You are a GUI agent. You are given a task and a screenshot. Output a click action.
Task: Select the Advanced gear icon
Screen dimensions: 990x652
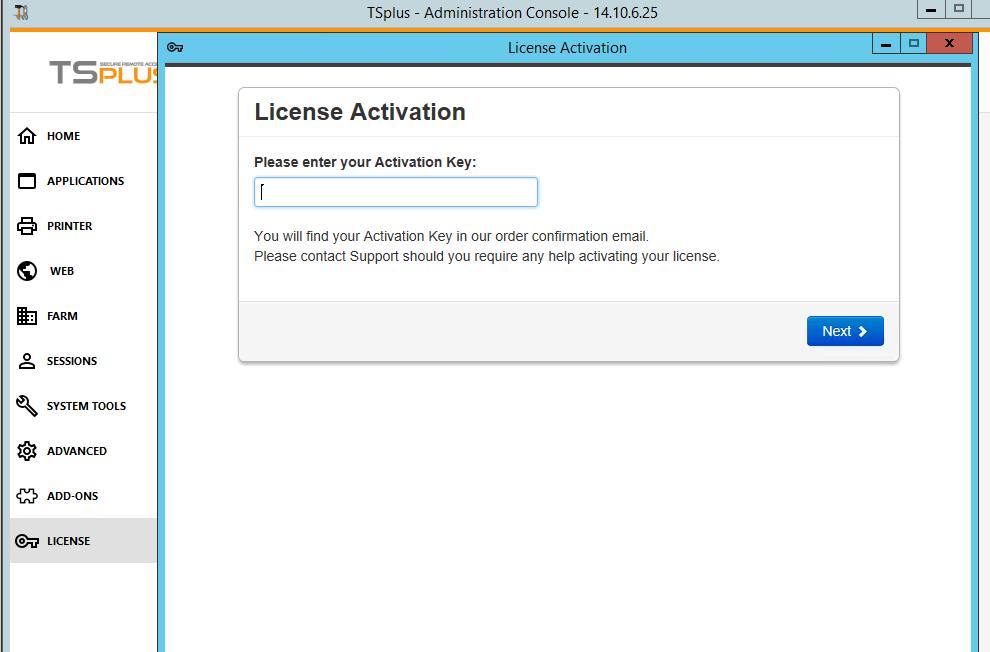27,451
